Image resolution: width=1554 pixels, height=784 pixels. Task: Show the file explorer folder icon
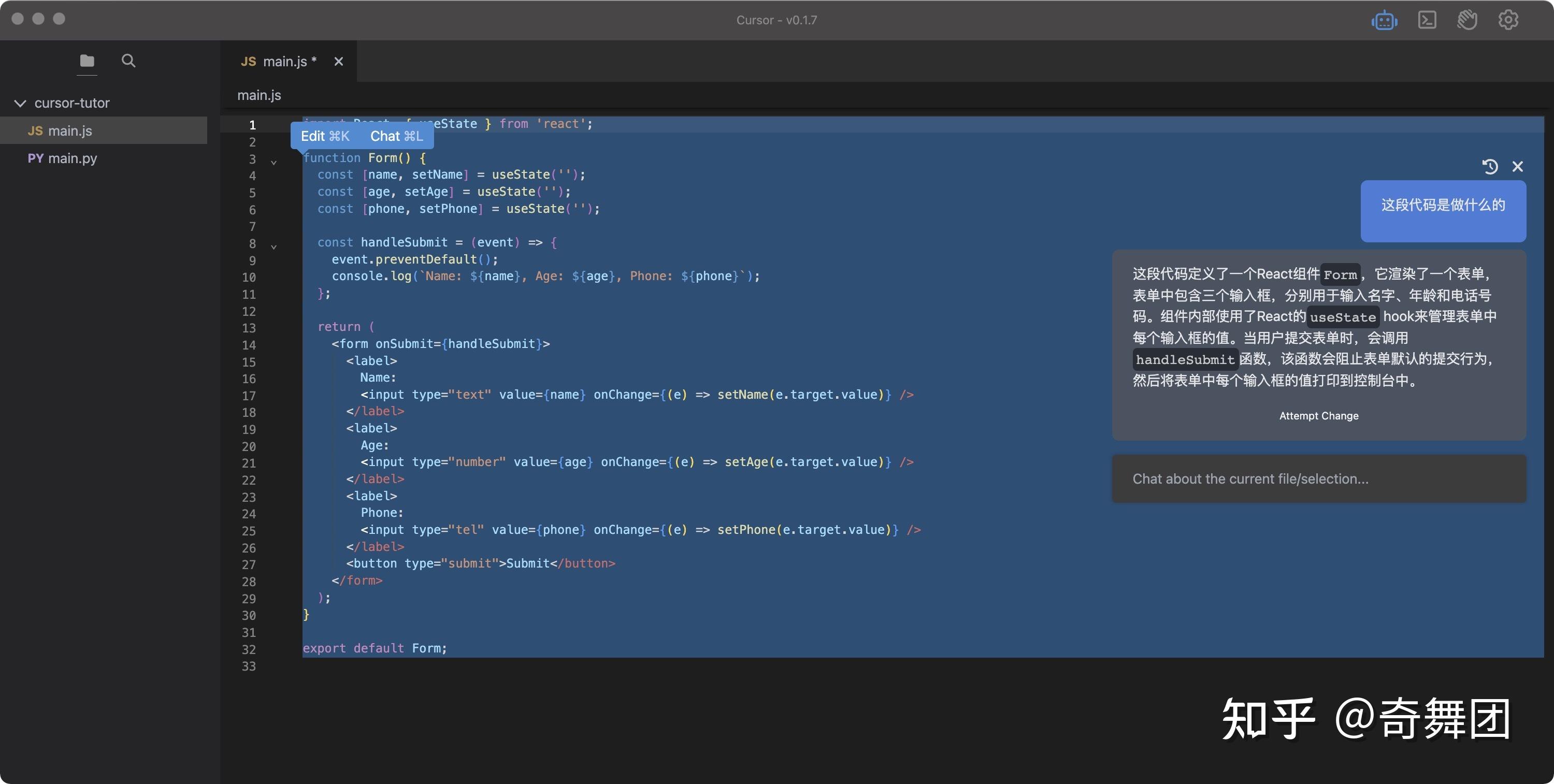tap(87, 61)
